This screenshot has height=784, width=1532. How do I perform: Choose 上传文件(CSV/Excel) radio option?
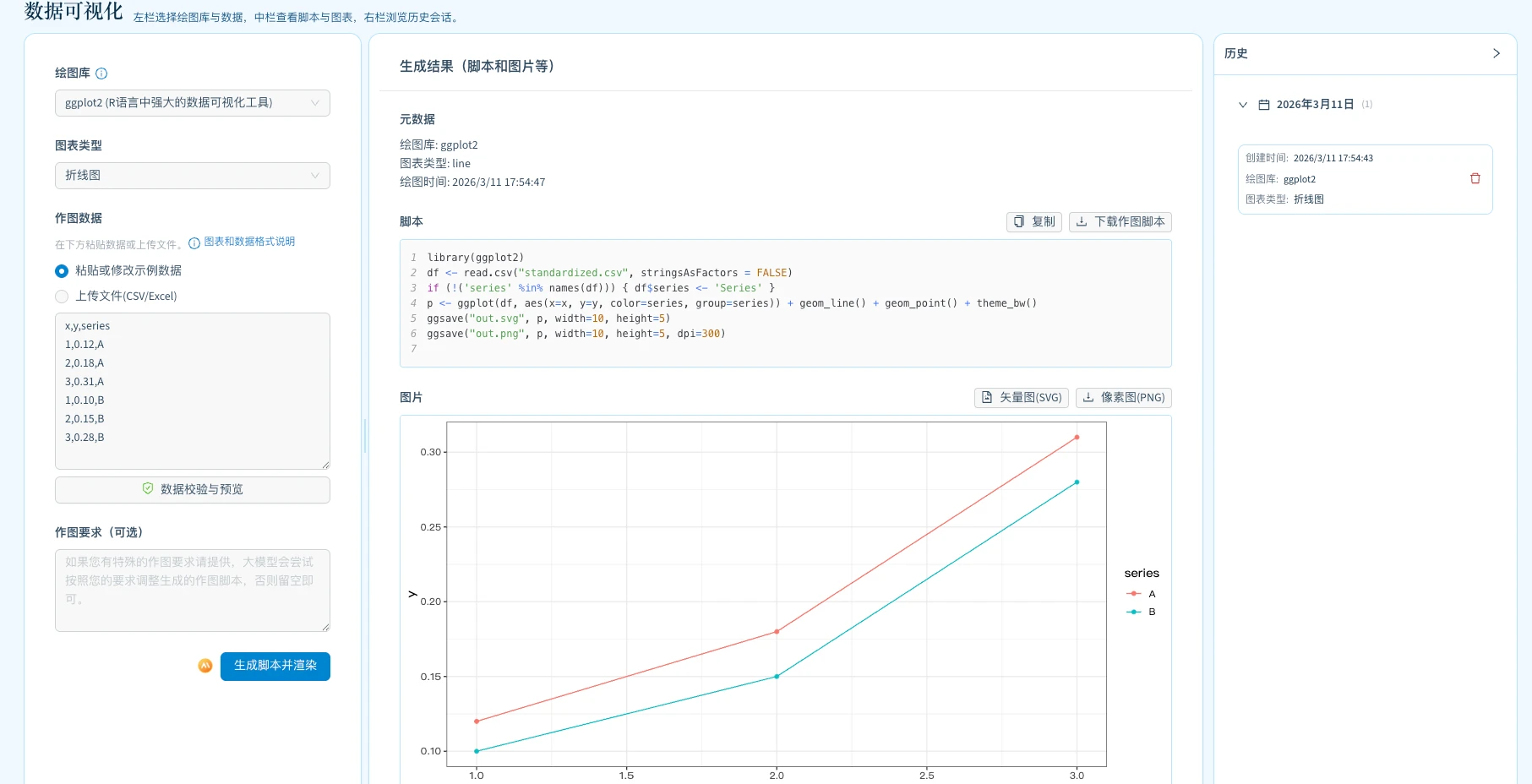click(62, 297)
